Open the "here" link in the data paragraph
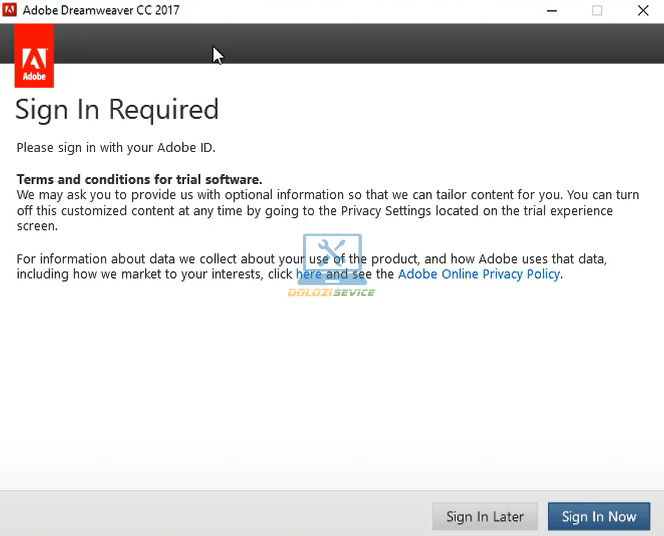 pyautogui.click(x=309, y=274)
